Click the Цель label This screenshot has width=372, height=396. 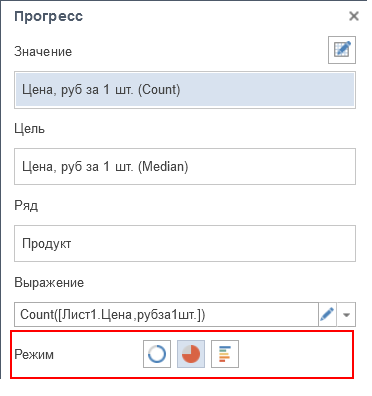click(29, 129)
